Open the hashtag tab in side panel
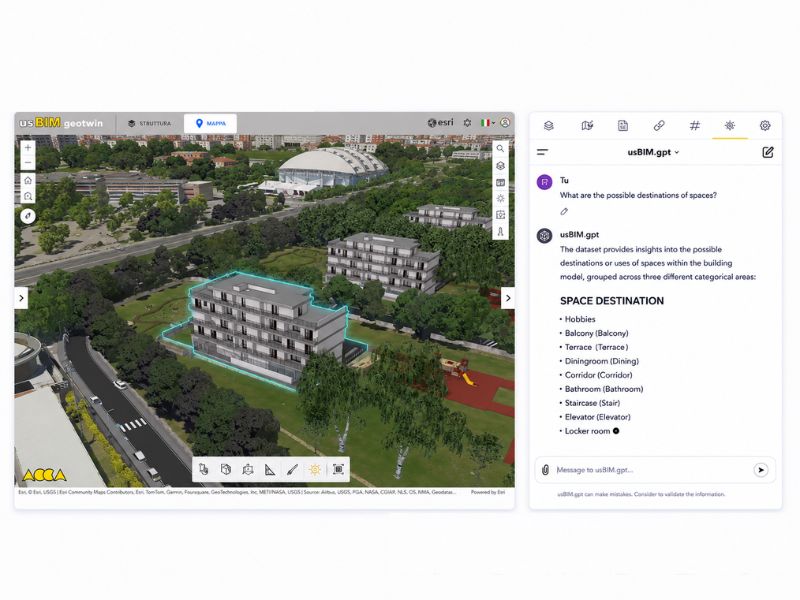Viewport: 800px width, 600px height. 695,126
